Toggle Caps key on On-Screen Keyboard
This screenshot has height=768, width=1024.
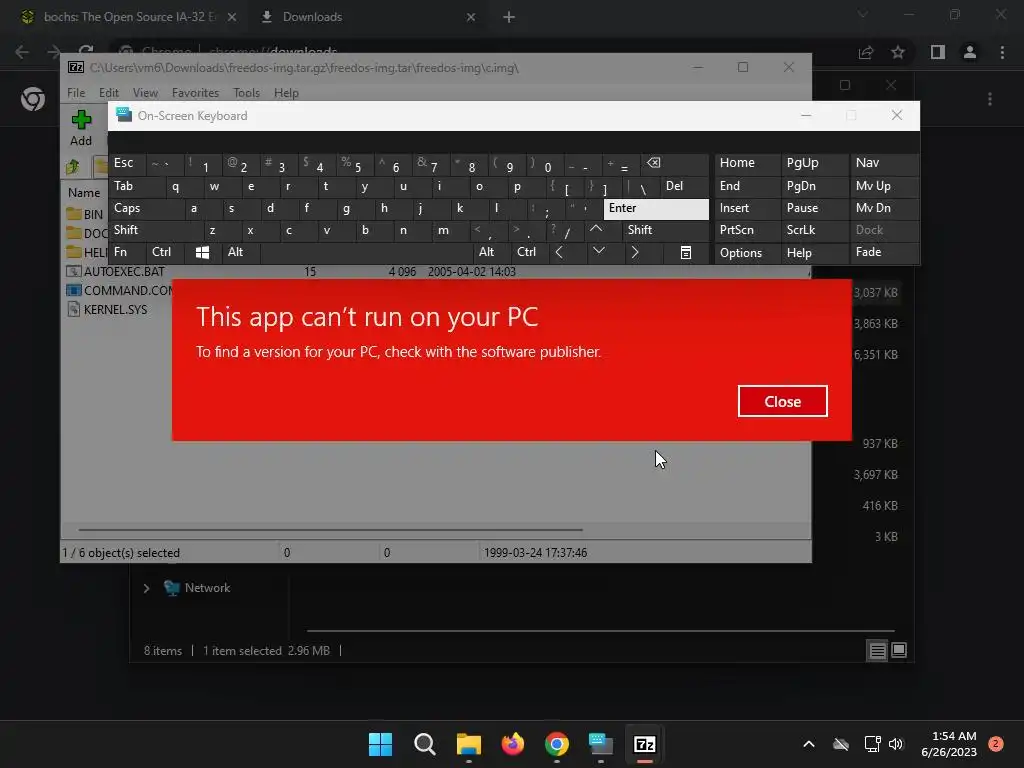point(146,208)
